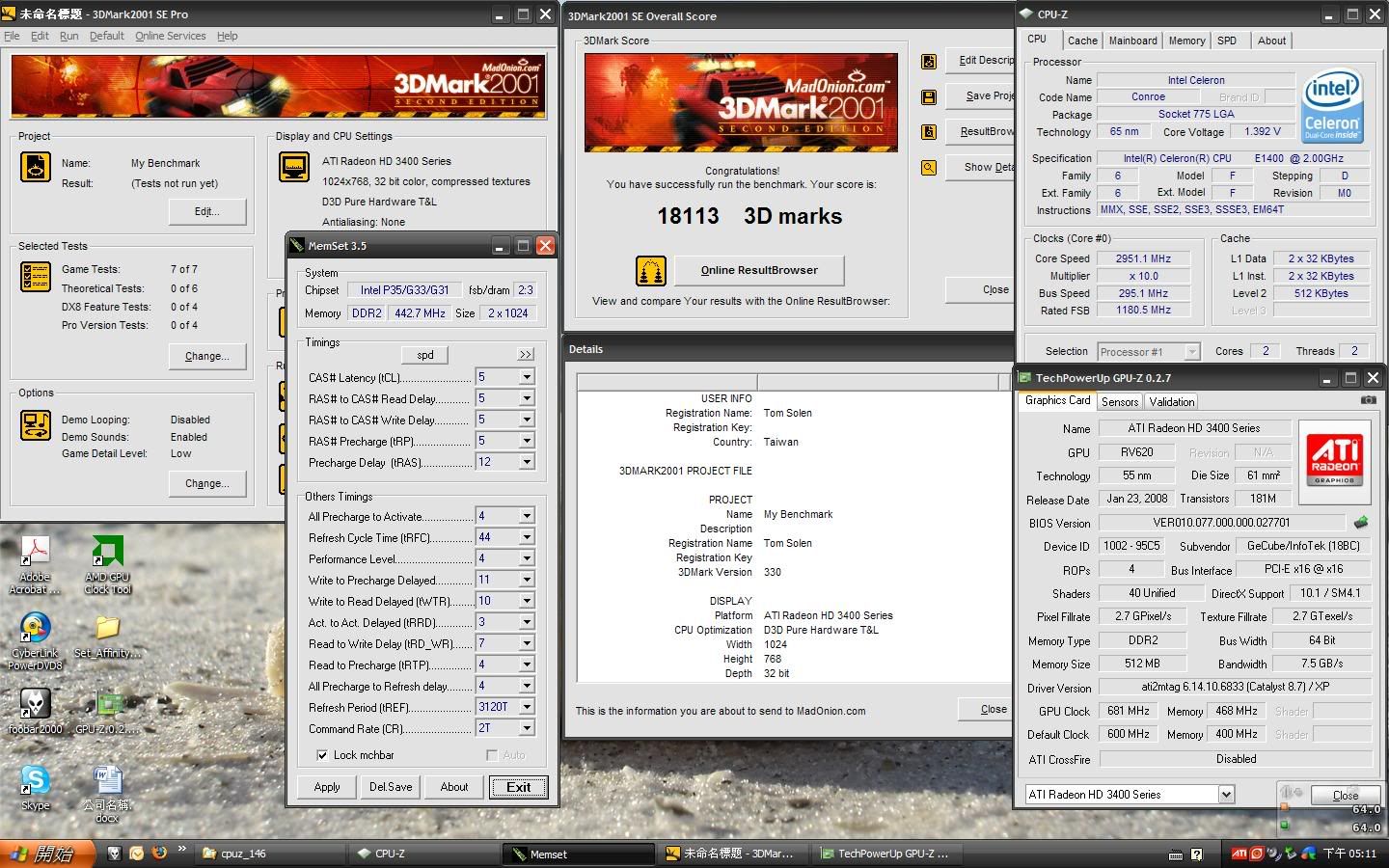Click the floppy disk Save Project icon
Screen dimensions: 1389x868
pos(929,97)
